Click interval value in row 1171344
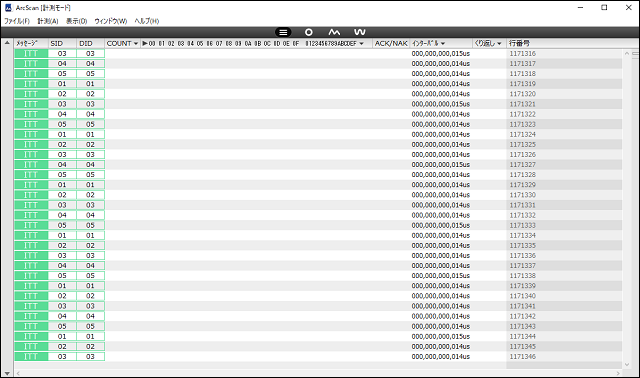Screen dimensions: 640x378 [x=440, y=336]
